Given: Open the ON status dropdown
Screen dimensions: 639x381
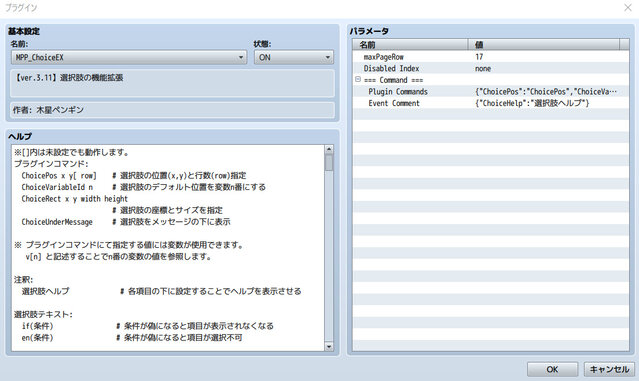Looking at the screenshot, I should [x=294, y=57].
